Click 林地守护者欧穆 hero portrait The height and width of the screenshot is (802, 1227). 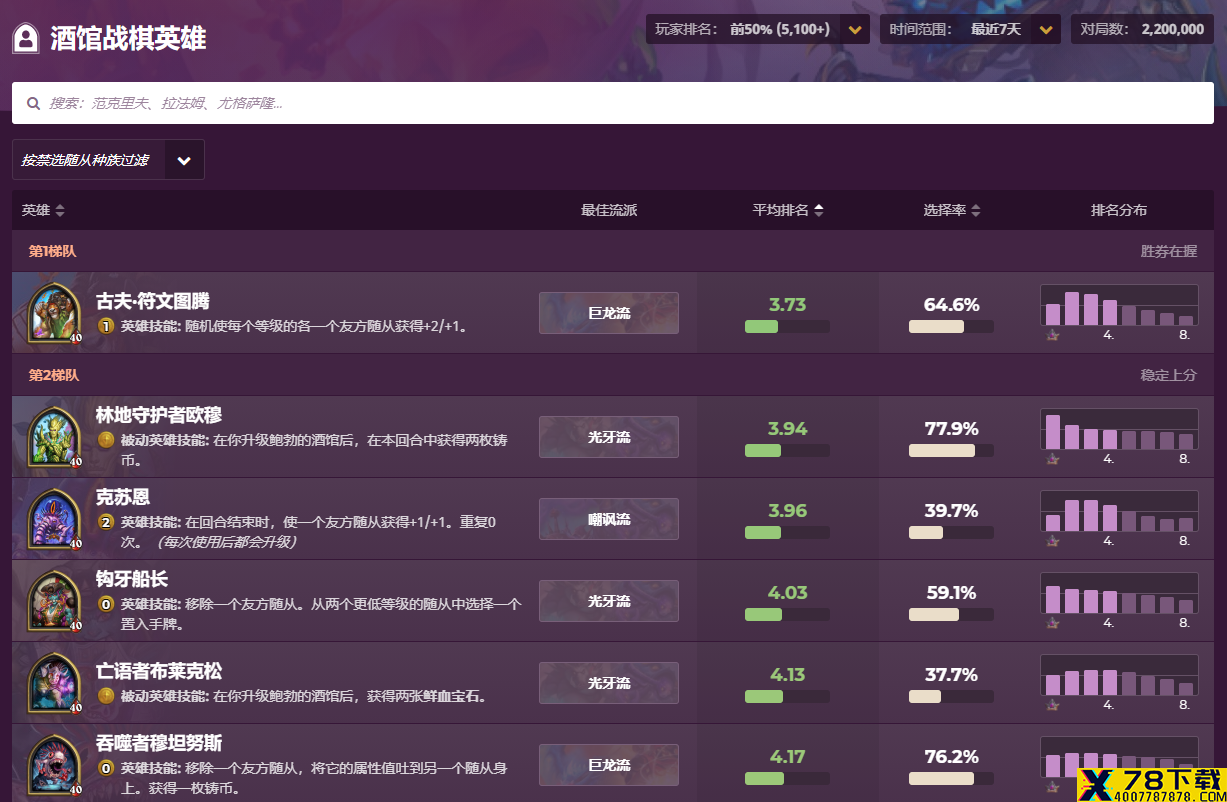coord(54,437)
